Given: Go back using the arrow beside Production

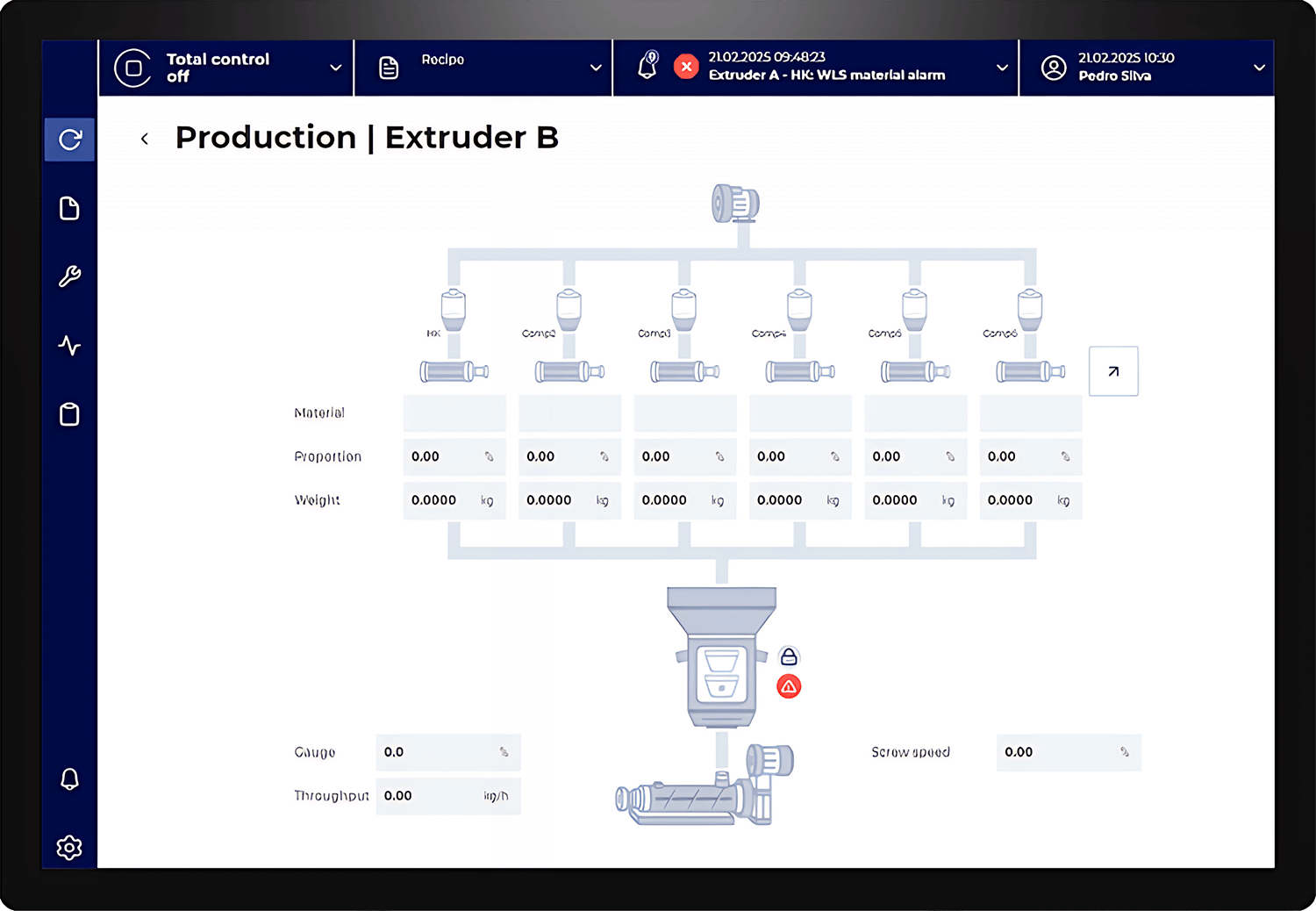Looking at the screenshot, I should point(145,139).
